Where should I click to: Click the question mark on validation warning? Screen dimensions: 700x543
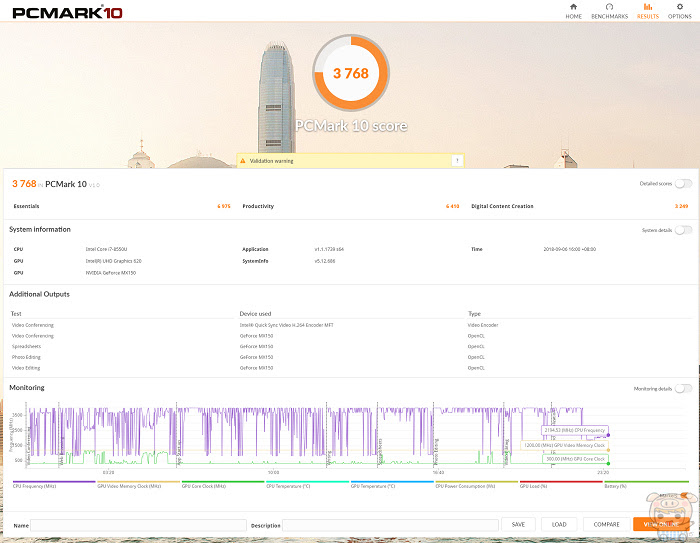[x=457, y=161]
